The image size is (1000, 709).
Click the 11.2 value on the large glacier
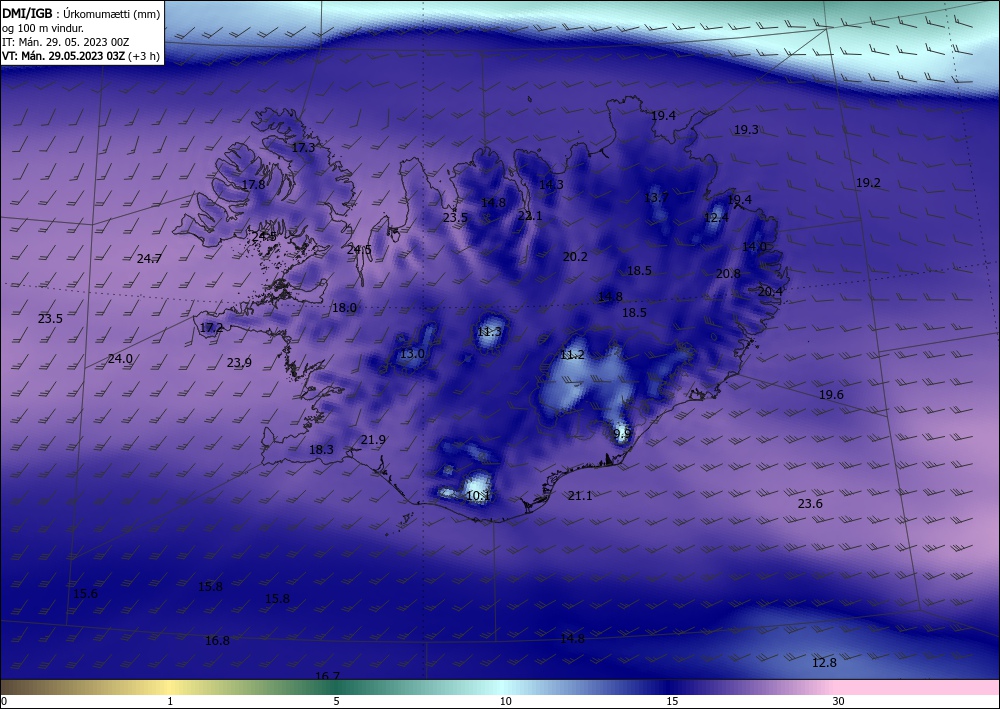[572, 354]
